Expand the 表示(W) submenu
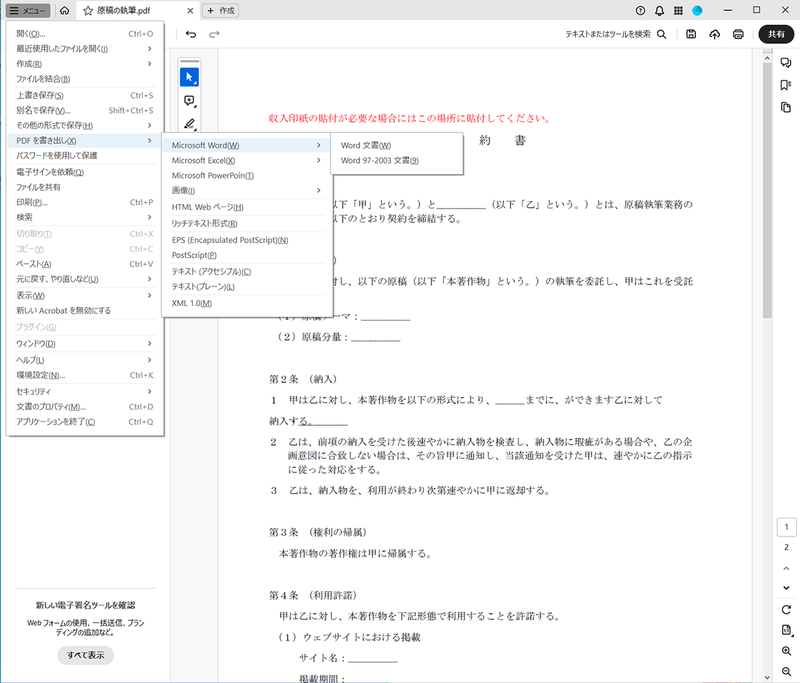The height and width of the screenshot is (683, 800). [x=85, y=295]
